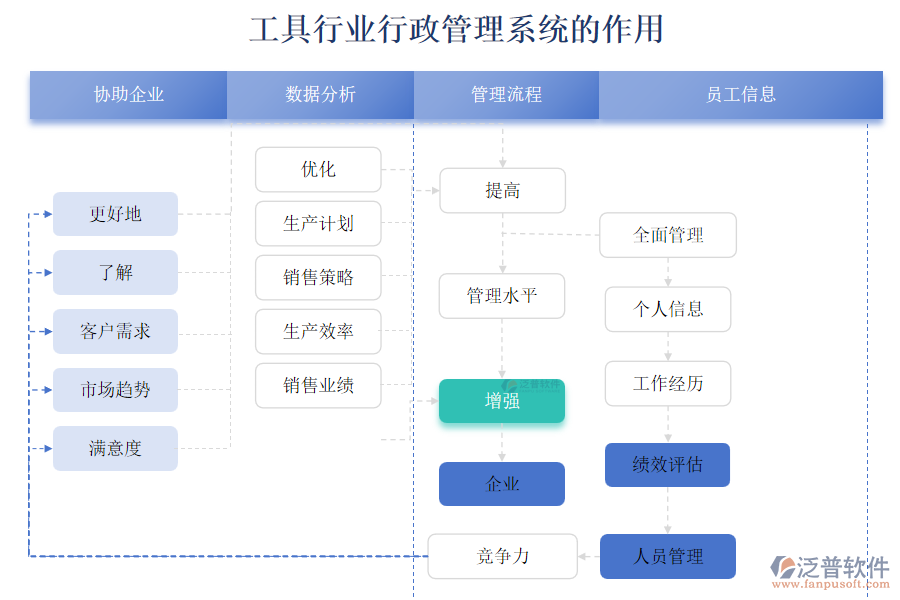Select the highlighted green 增强 node
The height and width of the screenshot is (600, 900).
502,401
